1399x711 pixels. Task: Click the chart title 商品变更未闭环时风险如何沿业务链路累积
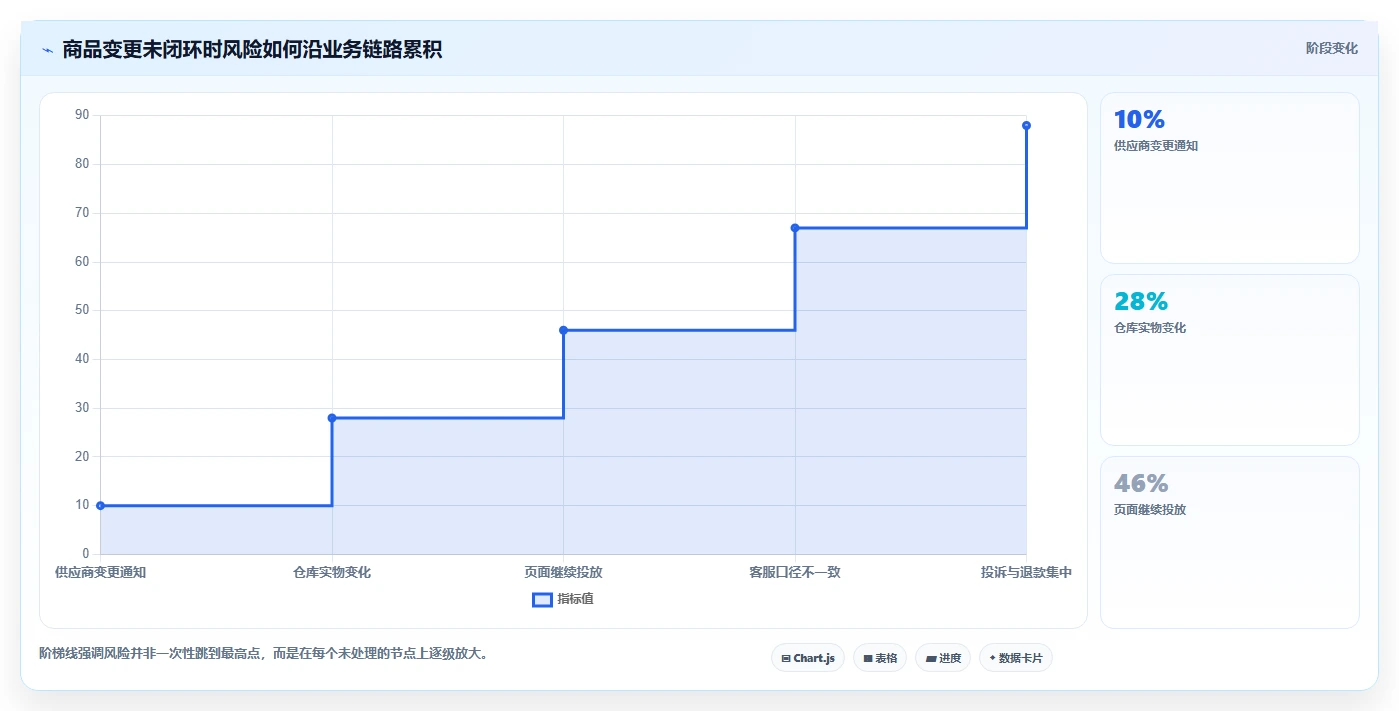[252, 50]
